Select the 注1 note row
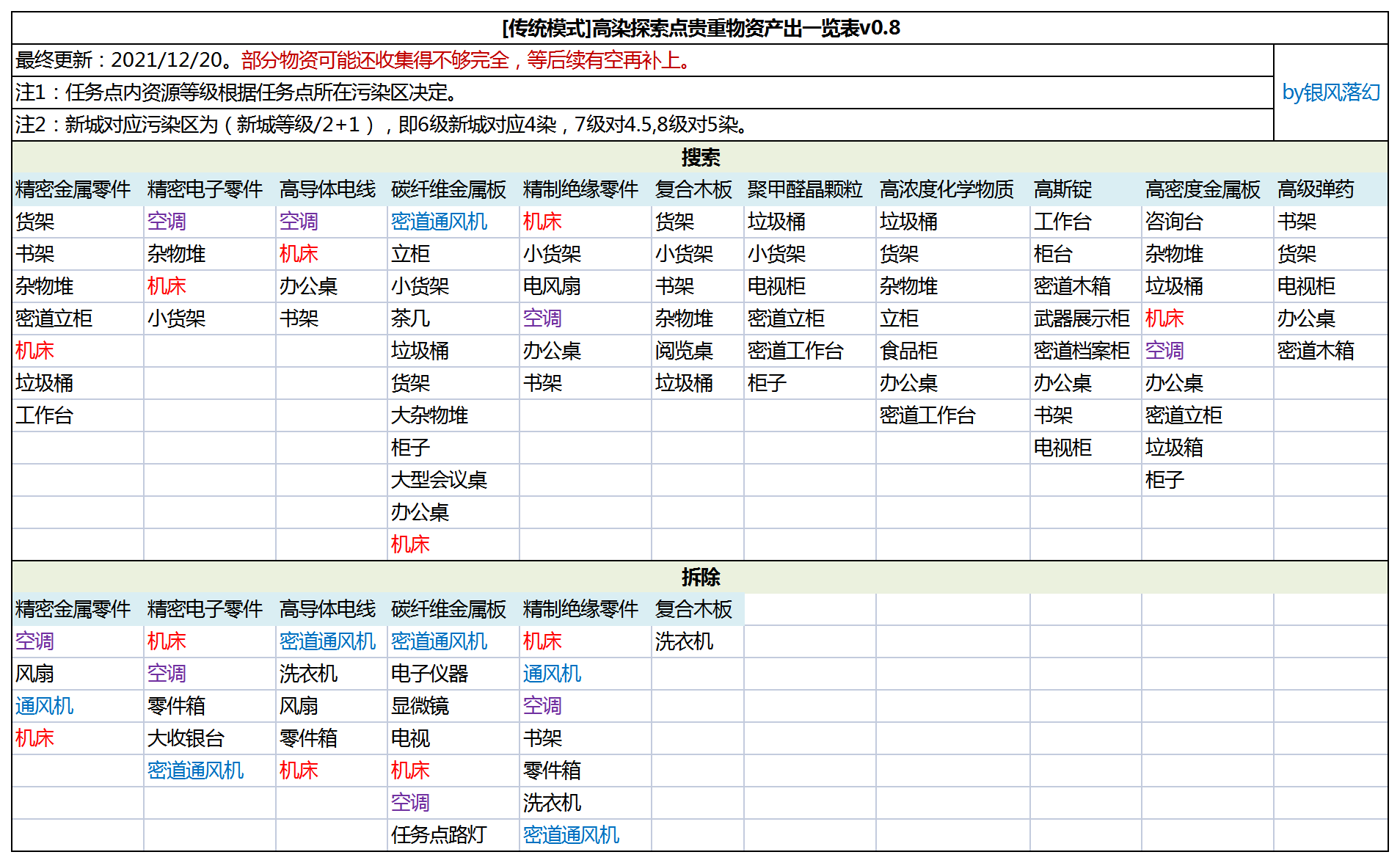The height and width of the screenshot is (863, 1400). 643,92
